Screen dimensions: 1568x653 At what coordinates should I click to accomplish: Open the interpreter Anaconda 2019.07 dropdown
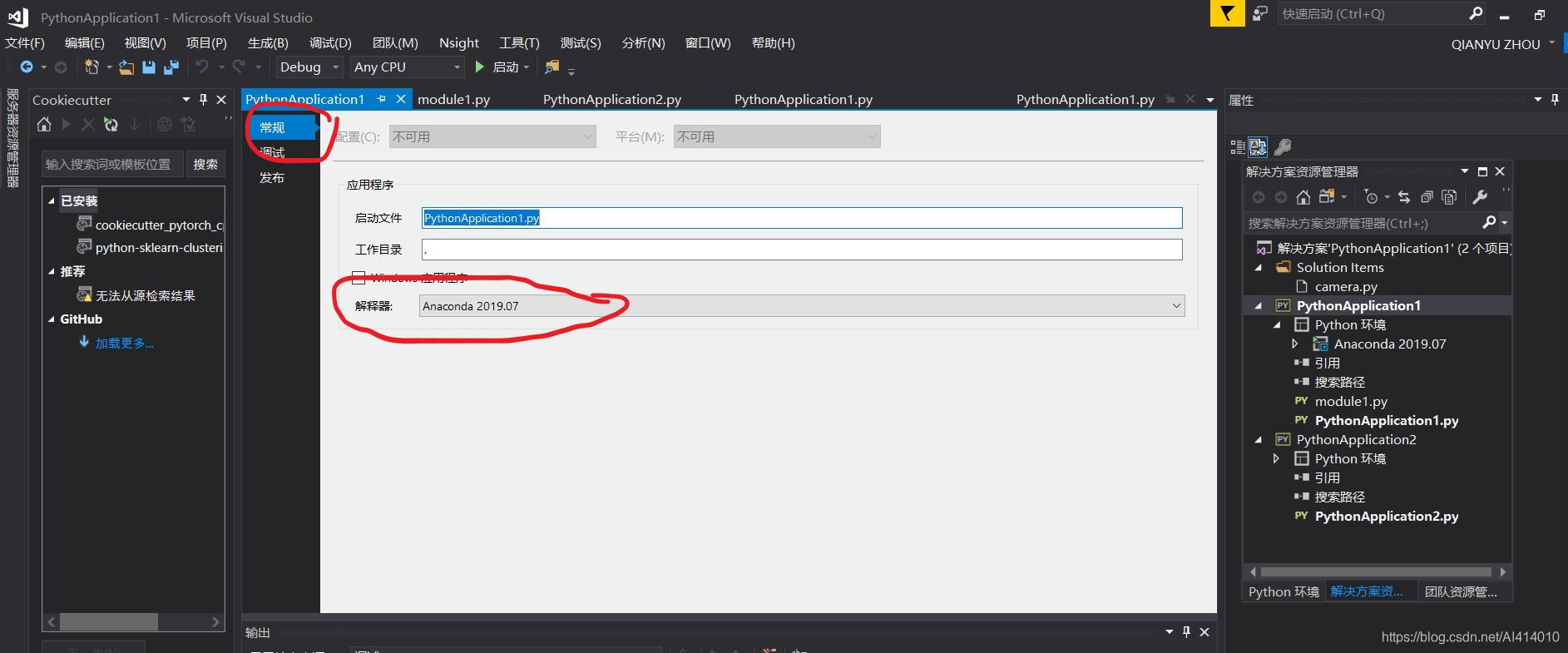pos(802,306)
